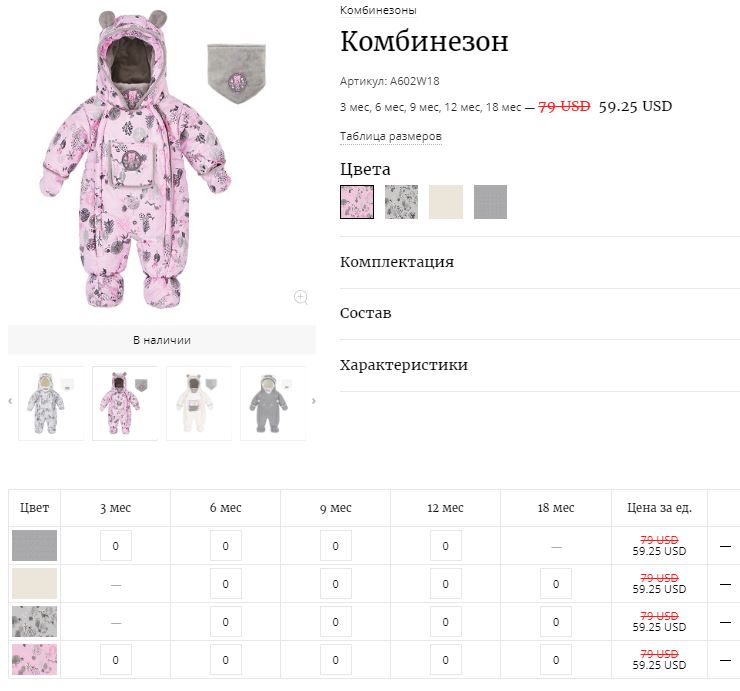Click quantity field for pink 12 мес
Image resolution: width=740 pixels, height=691 pixels.
pyautogui.click(x=446, y=660)
